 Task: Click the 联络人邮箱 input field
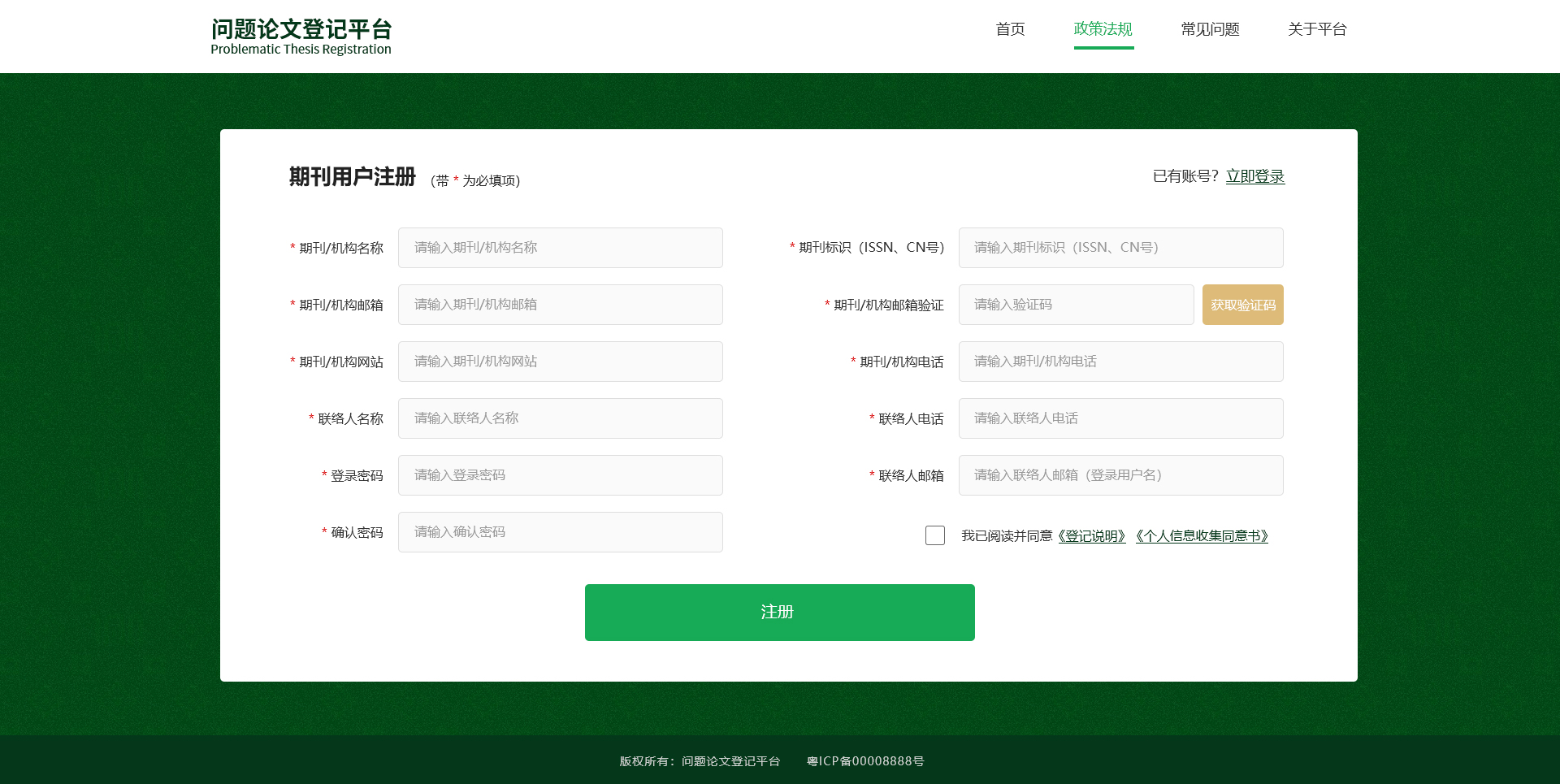[1120, 475]
